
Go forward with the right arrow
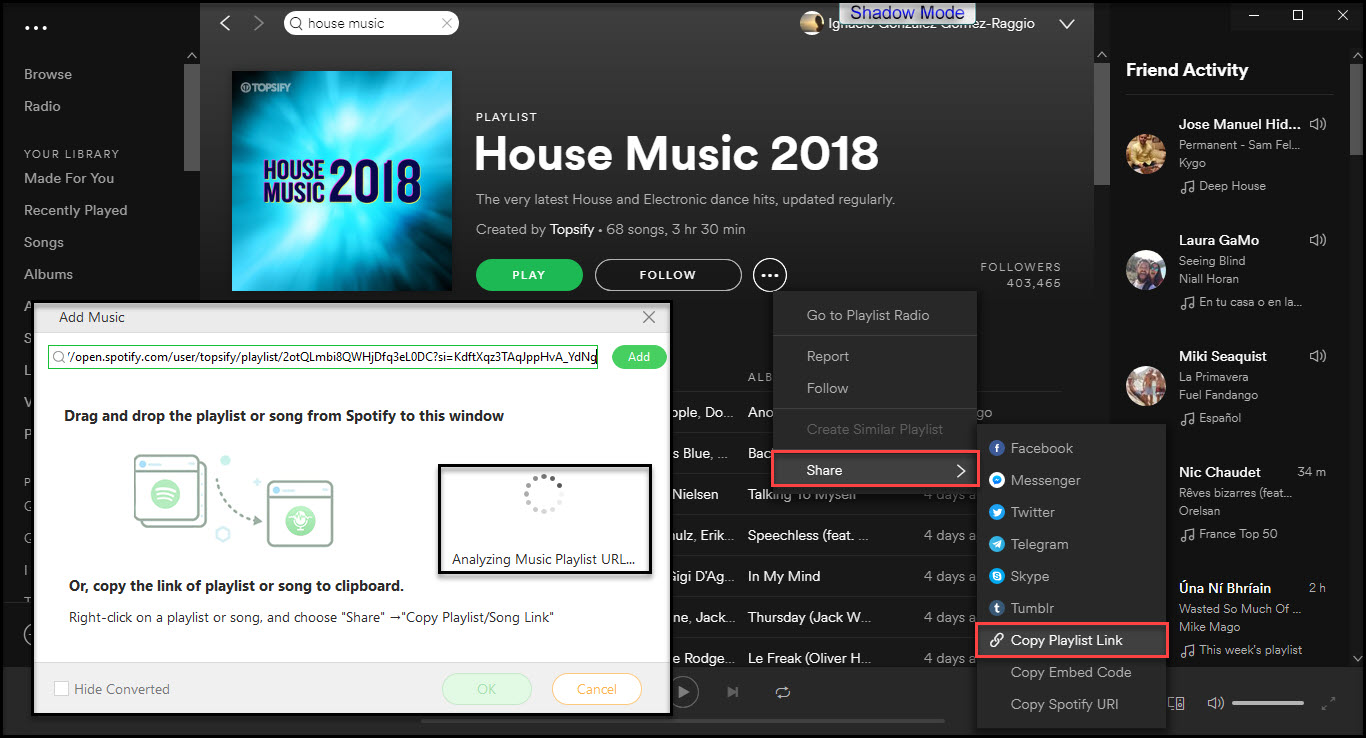pyautogui.click(x=259, y=23)
